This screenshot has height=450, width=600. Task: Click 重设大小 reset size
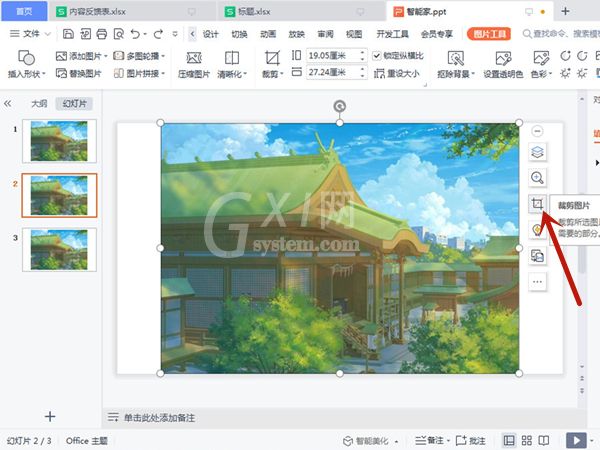[x=396, y=73]
